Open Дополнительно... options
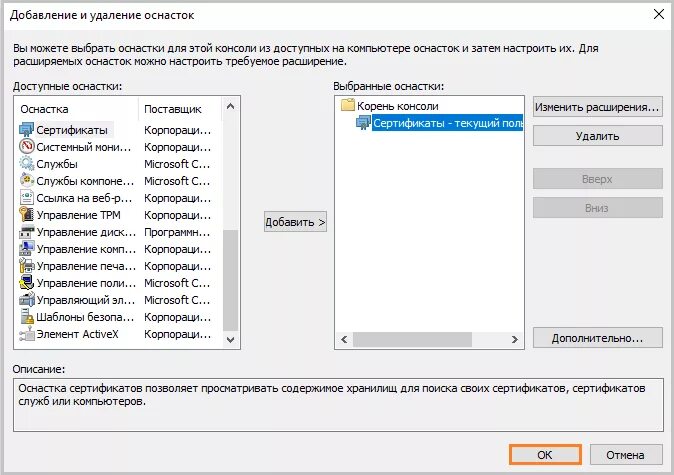The width and height of the screenshot is (674, 475). (x=597, y=338)
